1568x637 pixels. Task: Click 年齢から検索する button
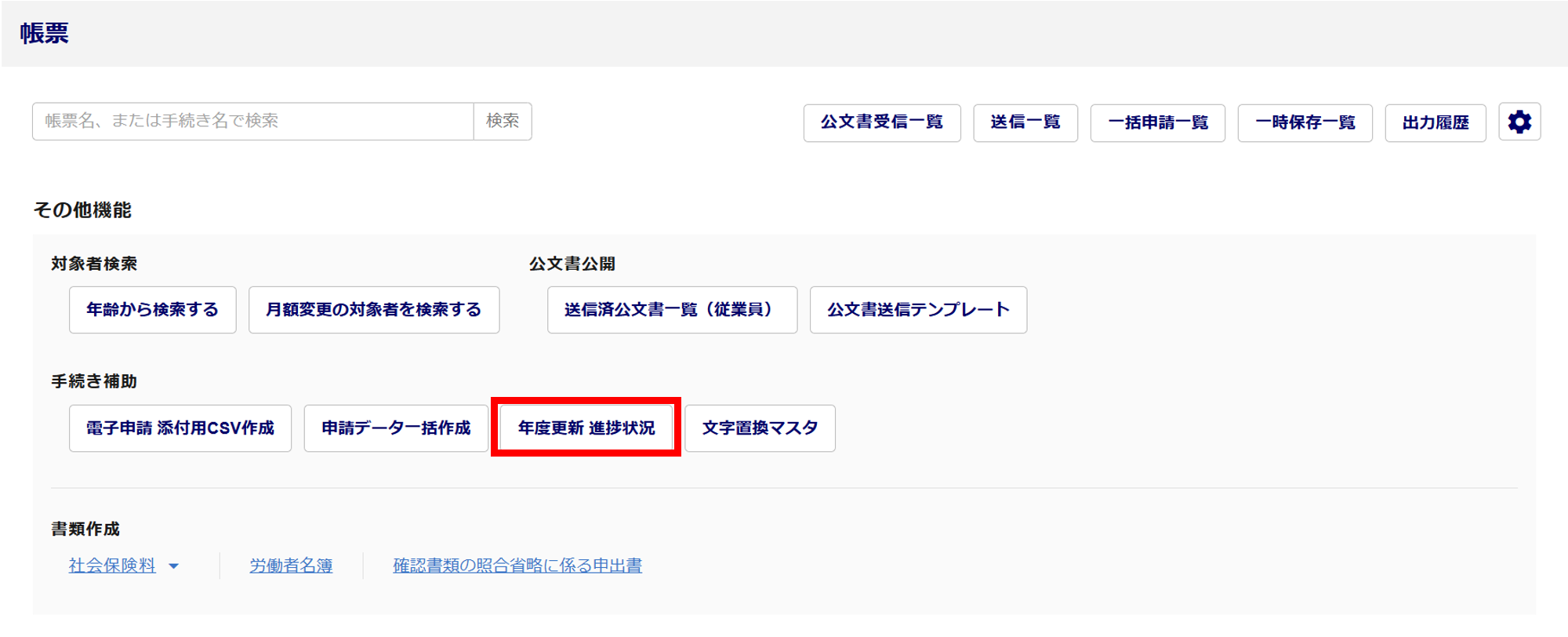point(152,310)
